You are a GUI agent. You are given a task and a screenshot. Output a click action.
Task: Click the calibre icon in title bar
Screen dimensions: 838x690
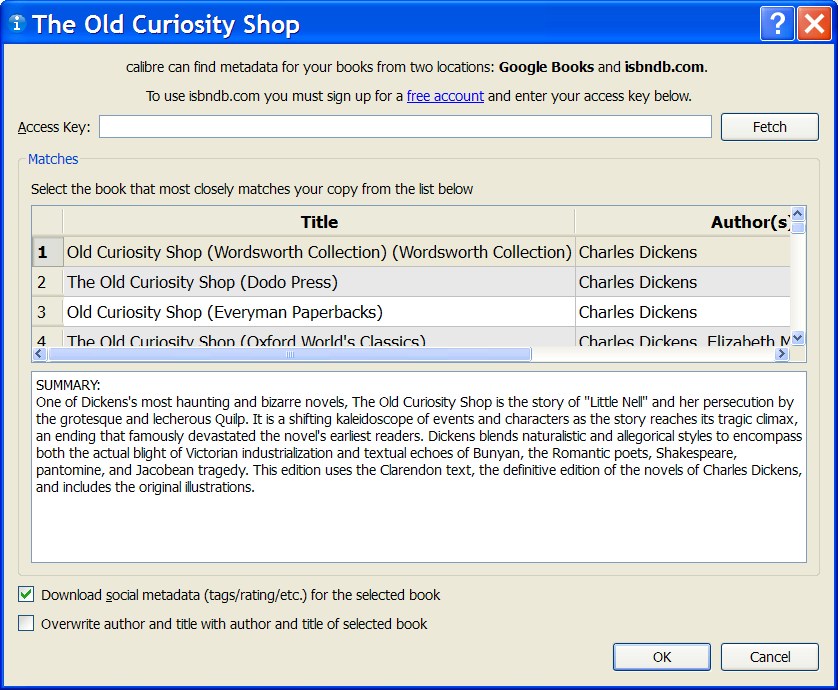(16, 24)
